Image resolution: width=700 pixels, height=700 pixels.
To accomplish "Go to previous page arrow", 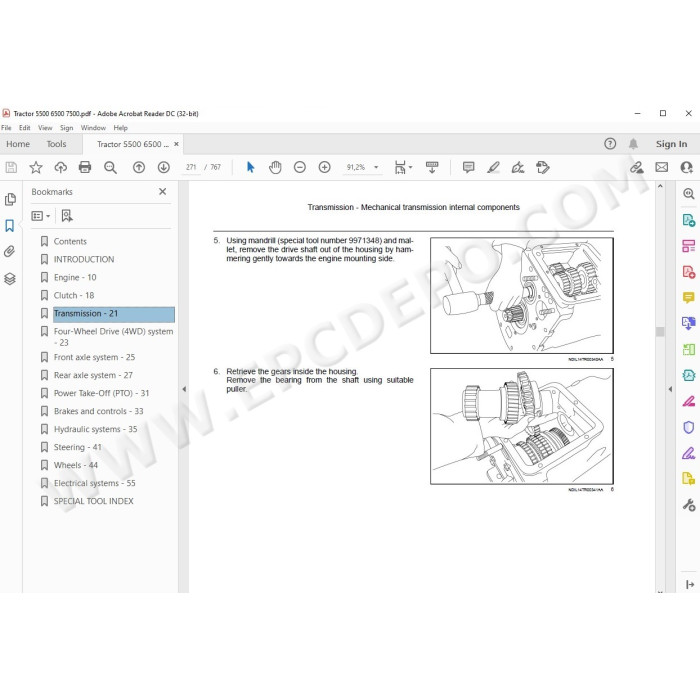I will click(139, 167).
